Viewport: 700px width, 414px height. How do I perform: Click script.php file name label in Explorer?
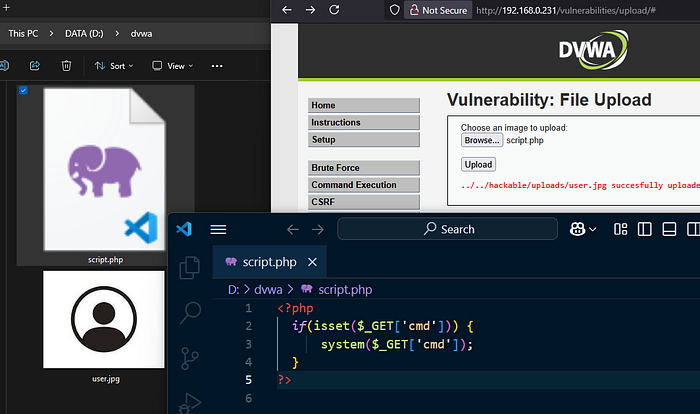point(105,259)
